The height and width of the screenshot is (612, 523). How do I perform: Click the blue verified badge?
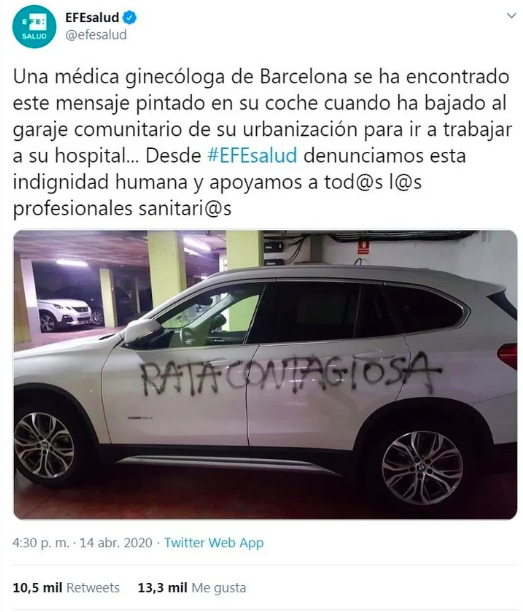[x=130, y=18]
